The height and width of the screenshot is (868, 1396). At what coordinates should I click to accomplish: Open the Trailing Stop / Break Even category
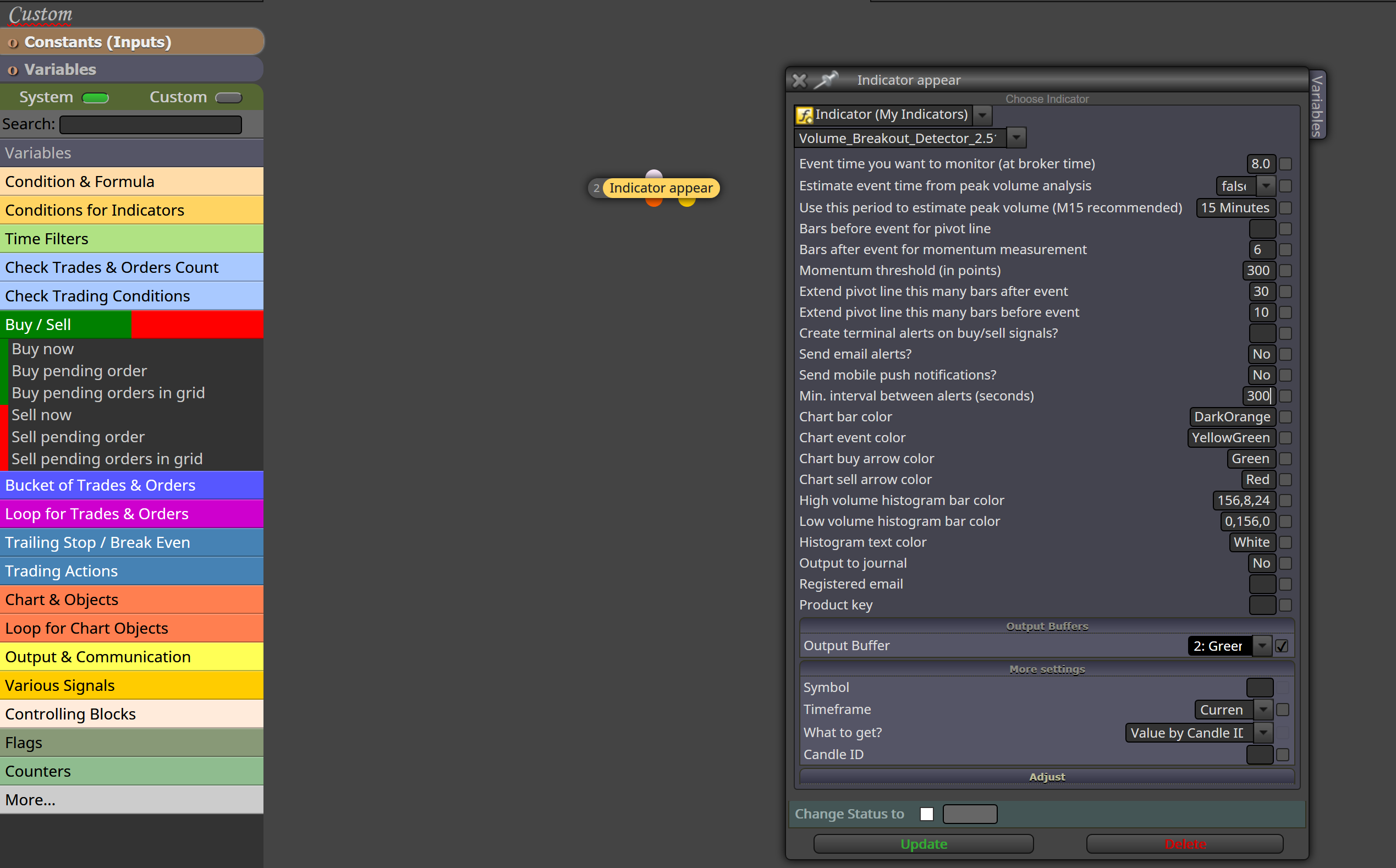coord(131,542)
